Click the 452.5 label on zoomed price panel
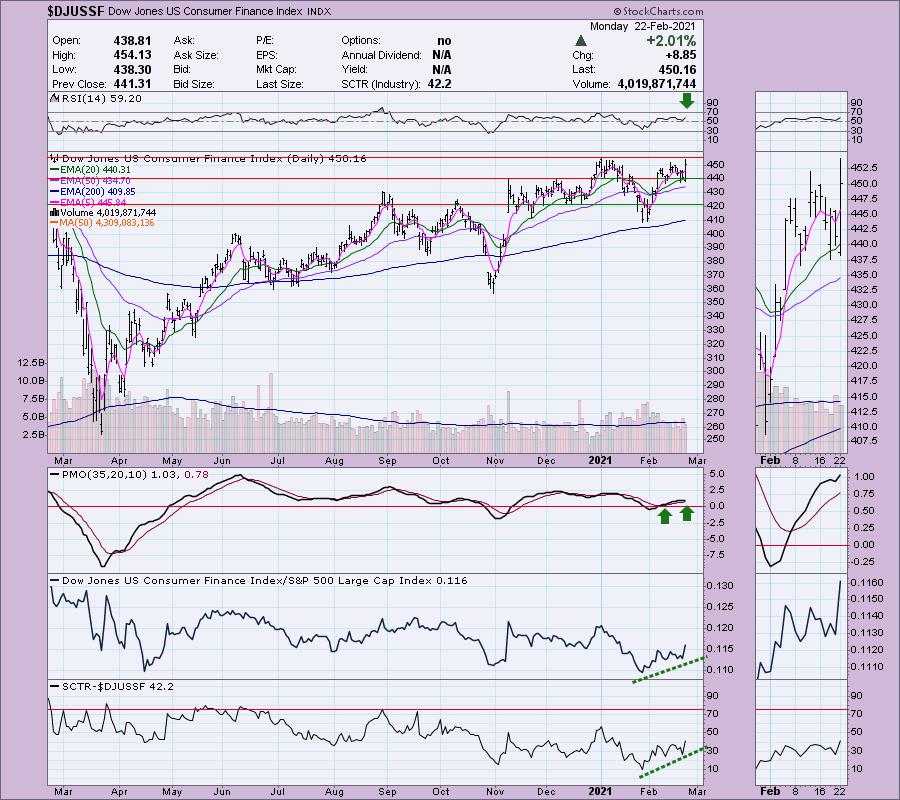Image resolution: width=900 pixels, height=800 pixels. (863, 168)
